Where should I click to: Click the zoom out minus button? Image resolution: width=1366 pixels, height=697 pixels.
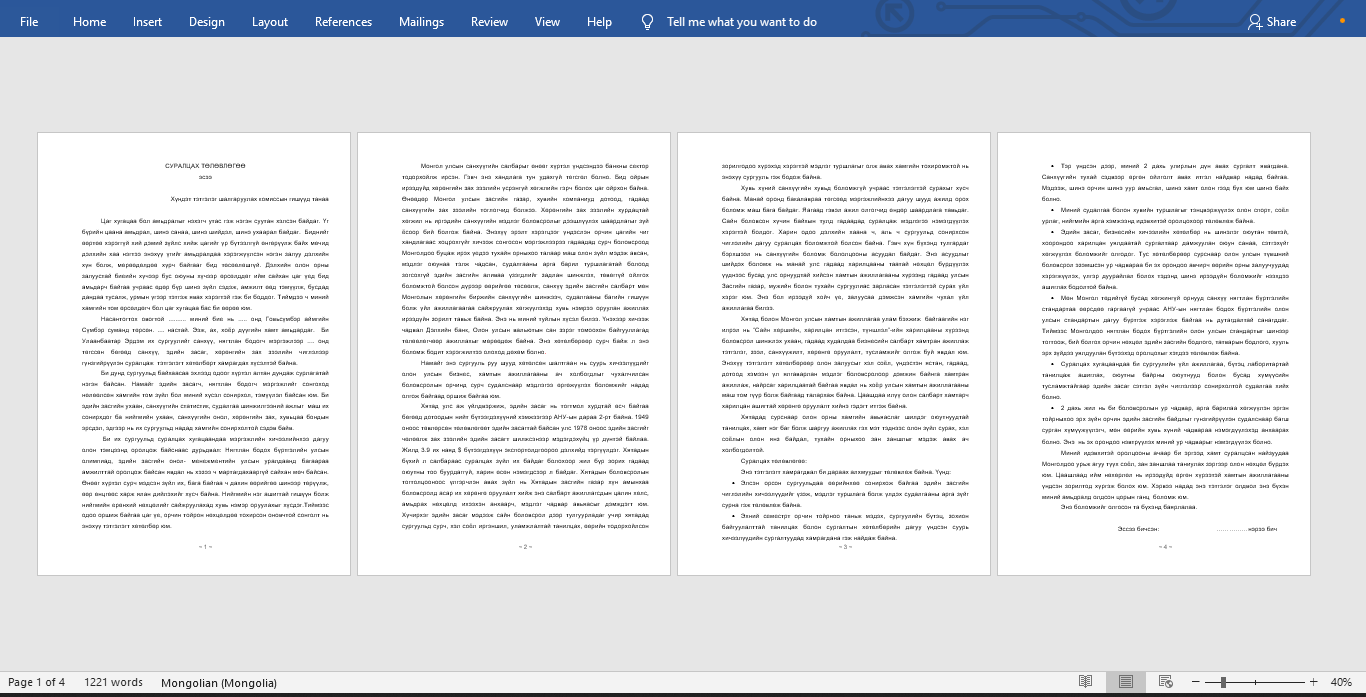(x=1196, y=682)
